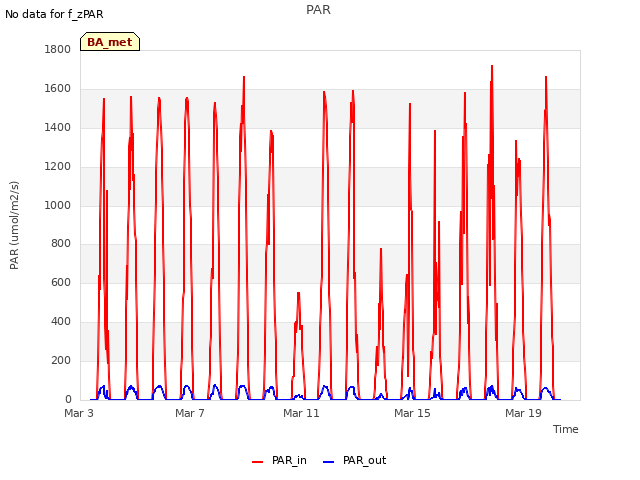
Task: Click the 800 y-axis label
Action: tap(61, 244)
